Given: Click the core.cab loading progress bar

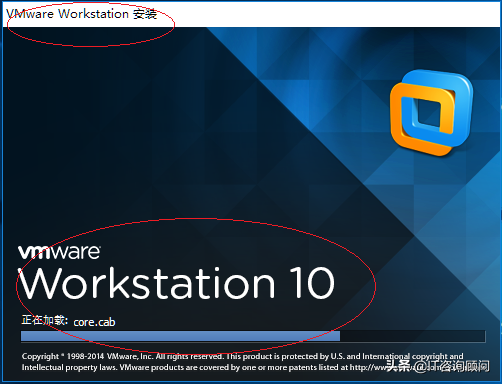Looking at the screenshot, I should [253, 336].
